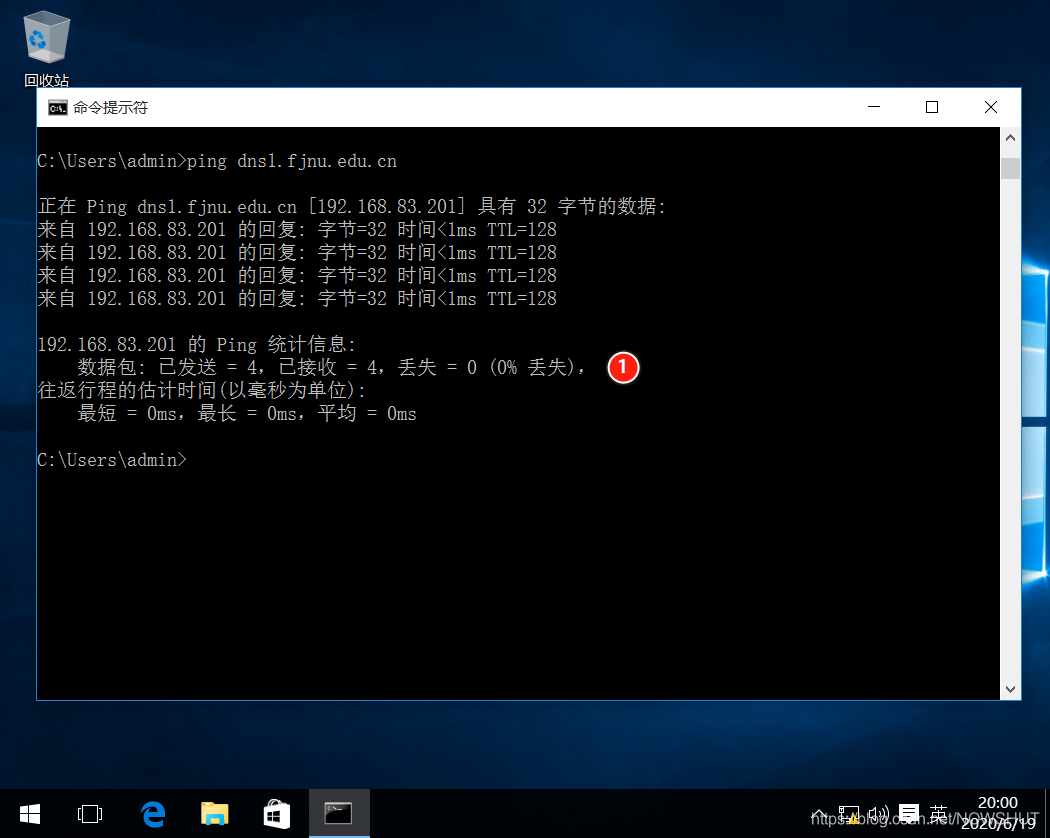Open the Action Center notifications icon

tap(908, 814)
